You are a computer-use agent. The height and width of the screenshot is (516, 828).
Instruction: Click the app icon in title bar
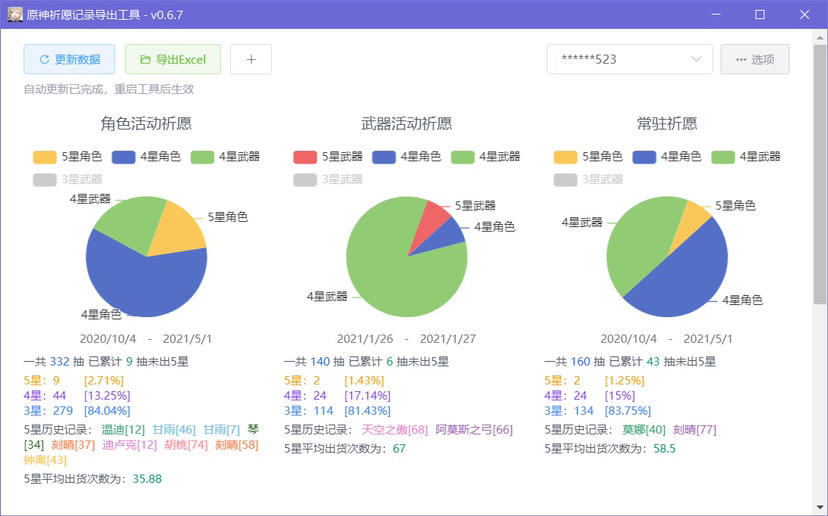(x=15, y=14)
